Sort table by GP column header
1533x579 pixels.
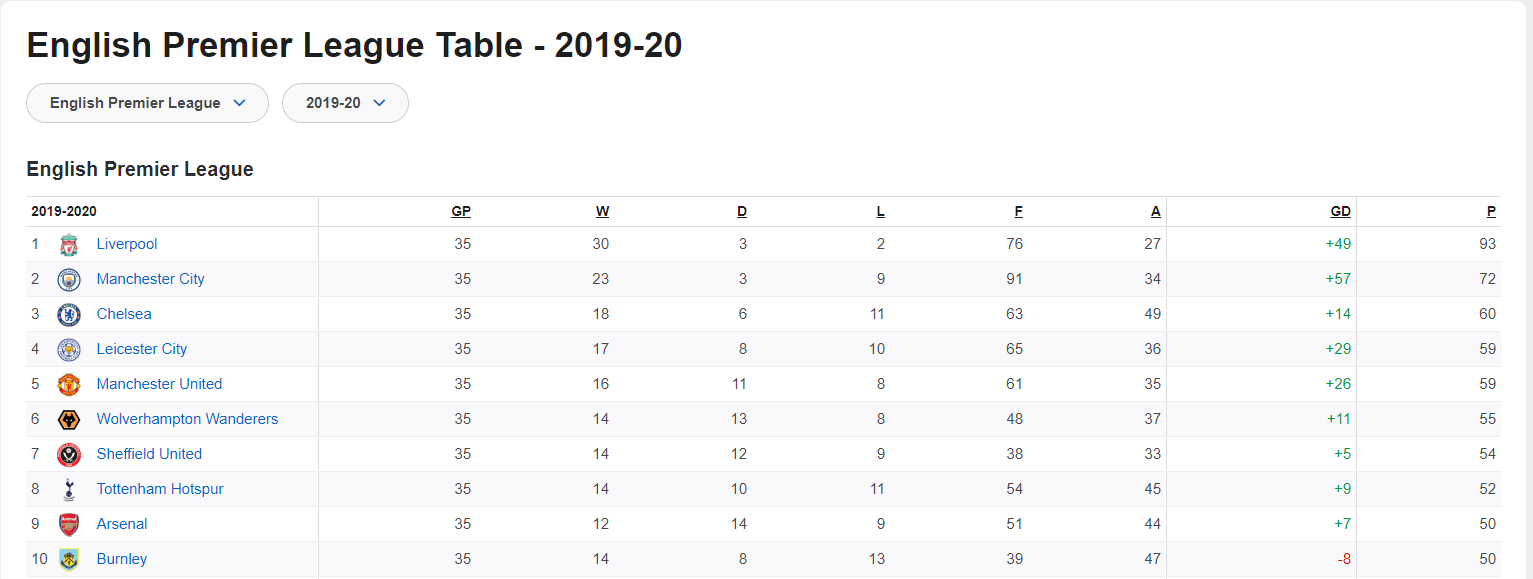point(461,211)
